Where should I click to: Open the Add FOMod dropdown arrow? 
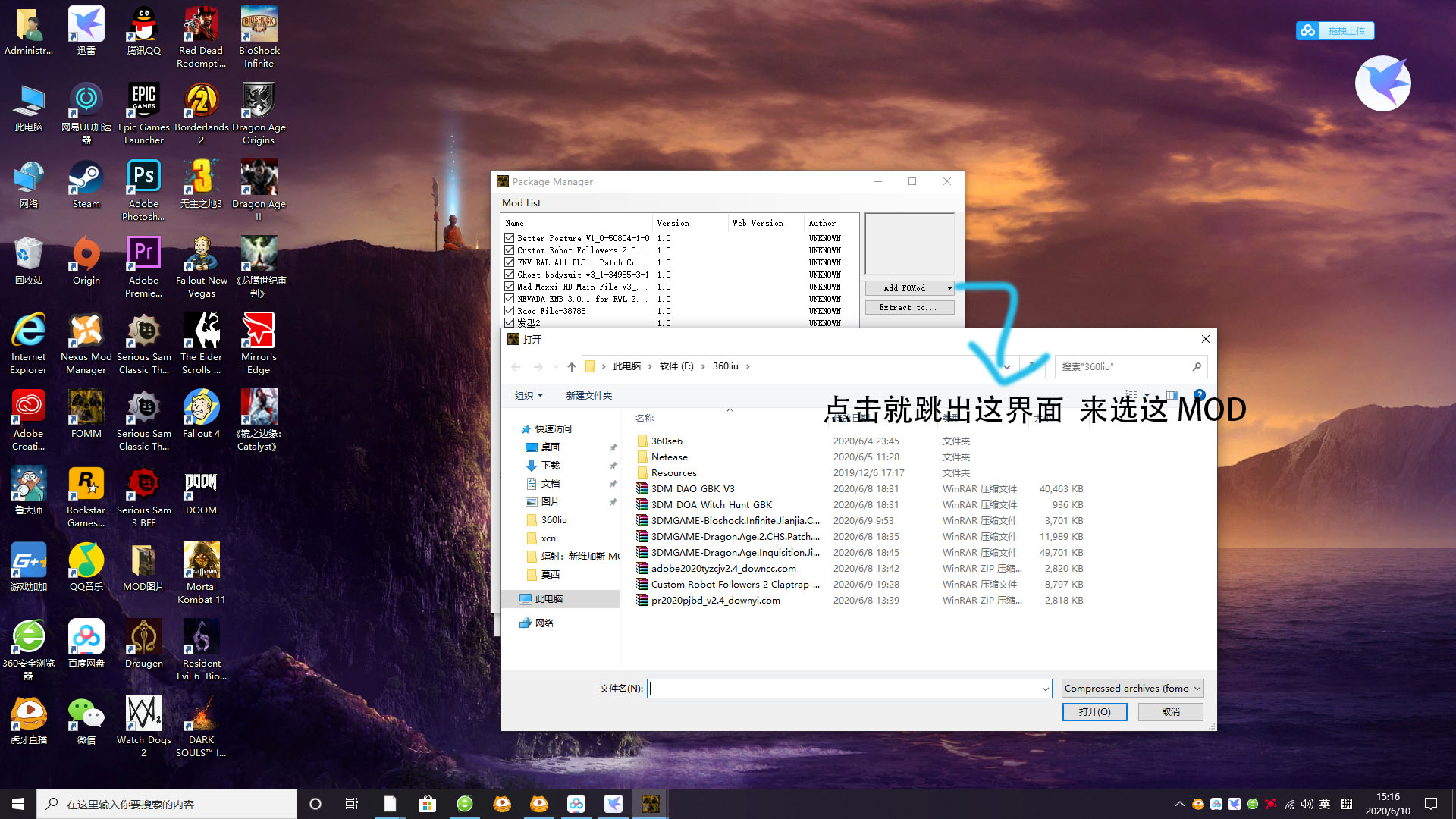pyautogui.click(x=949, y=288)
